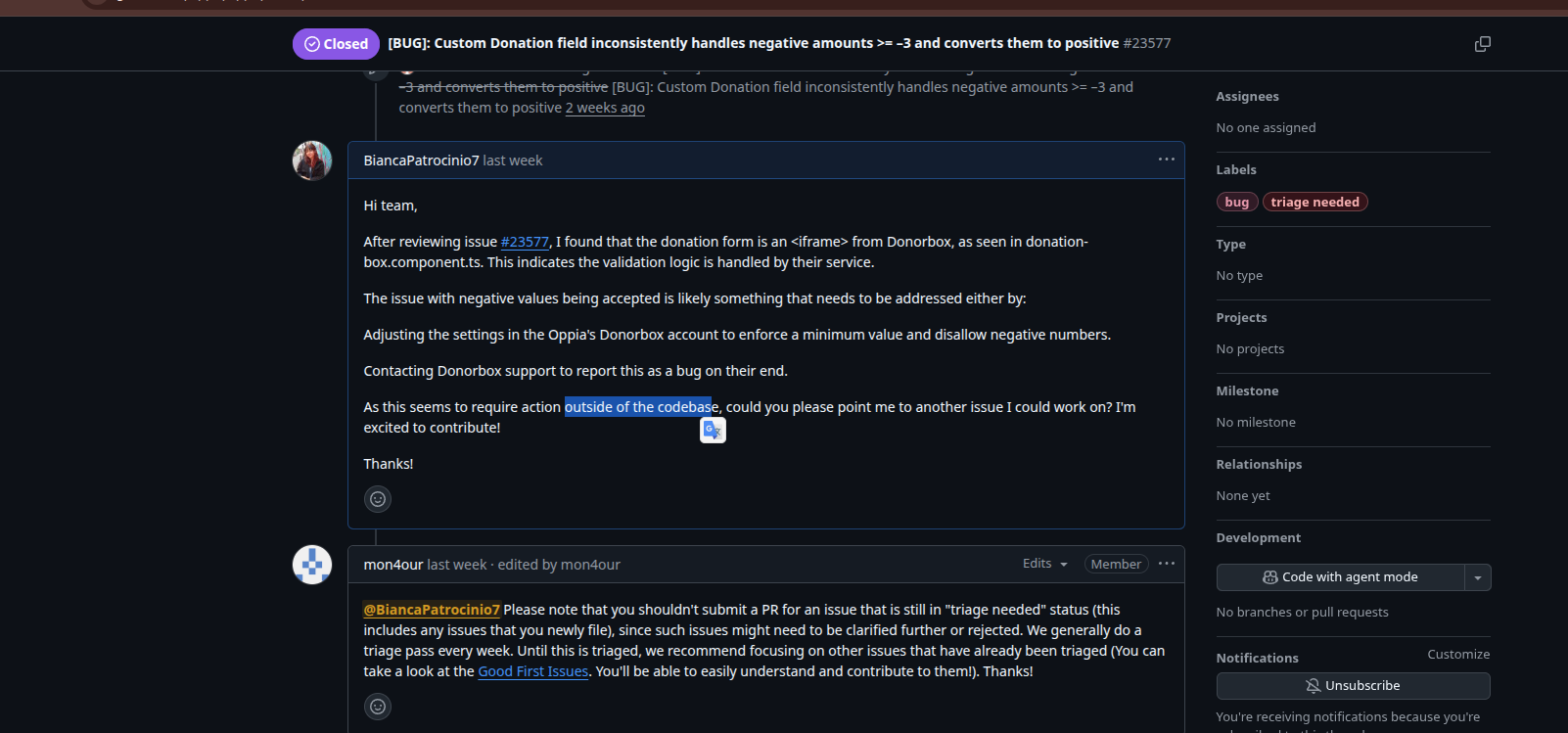The height and width of the screenshot is (733, 1568).
Task: Click the Closed status badge
Action: (x=336, y=44)
